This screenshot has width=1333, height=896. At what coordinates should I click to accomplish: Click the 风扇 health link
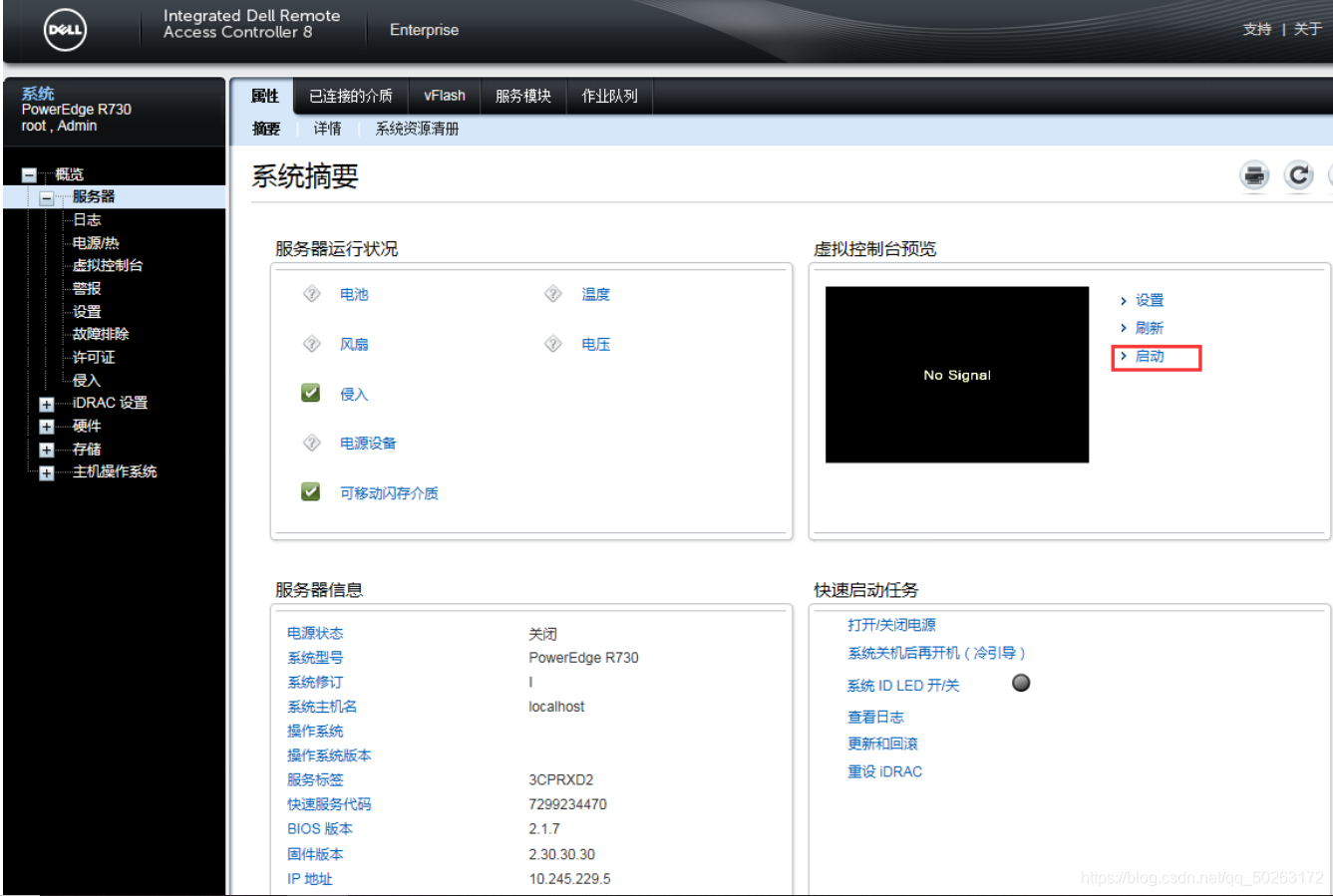click(354, 344)
